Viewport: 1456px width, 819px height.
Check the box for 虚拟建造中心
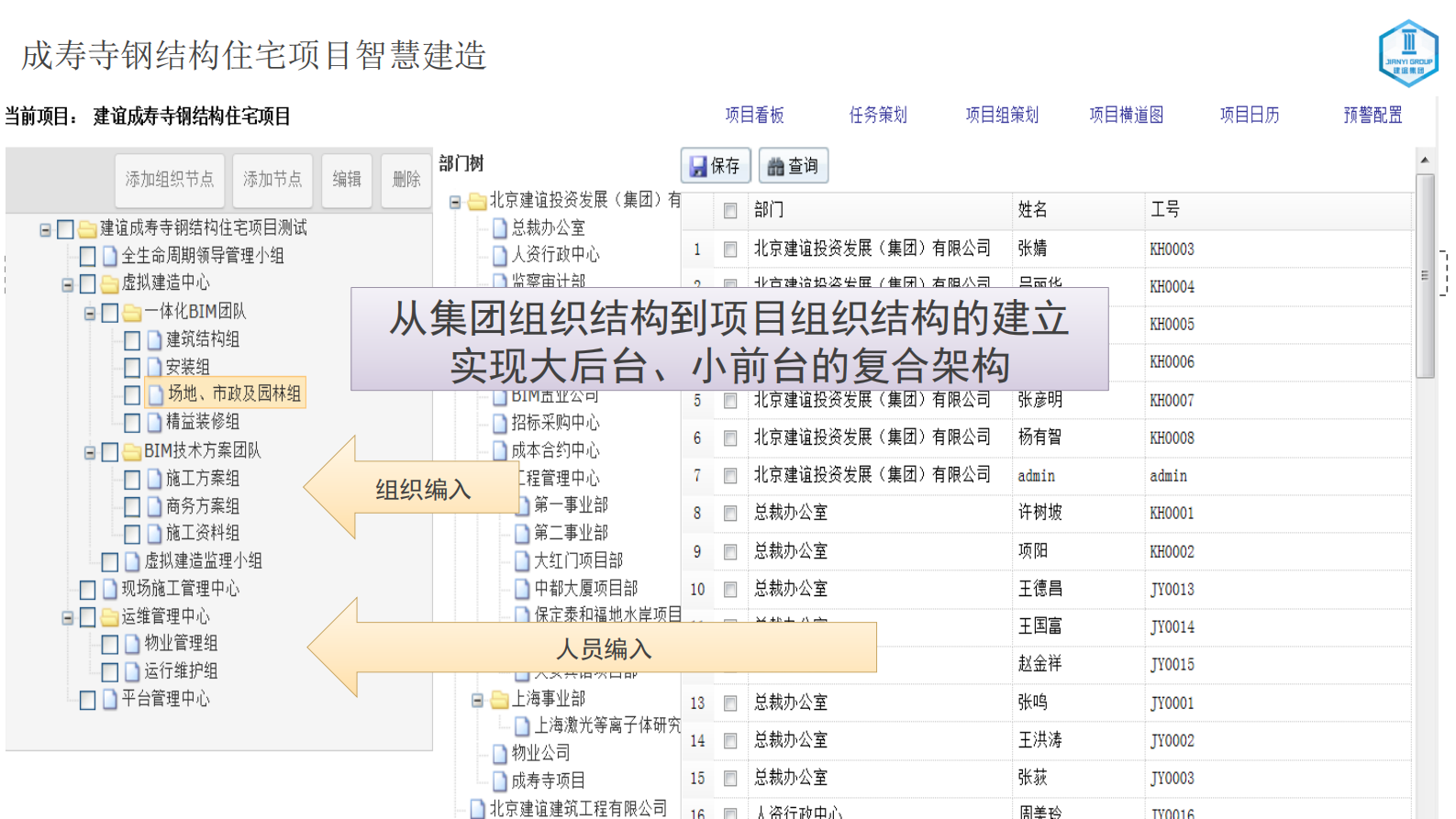(88, 283)
